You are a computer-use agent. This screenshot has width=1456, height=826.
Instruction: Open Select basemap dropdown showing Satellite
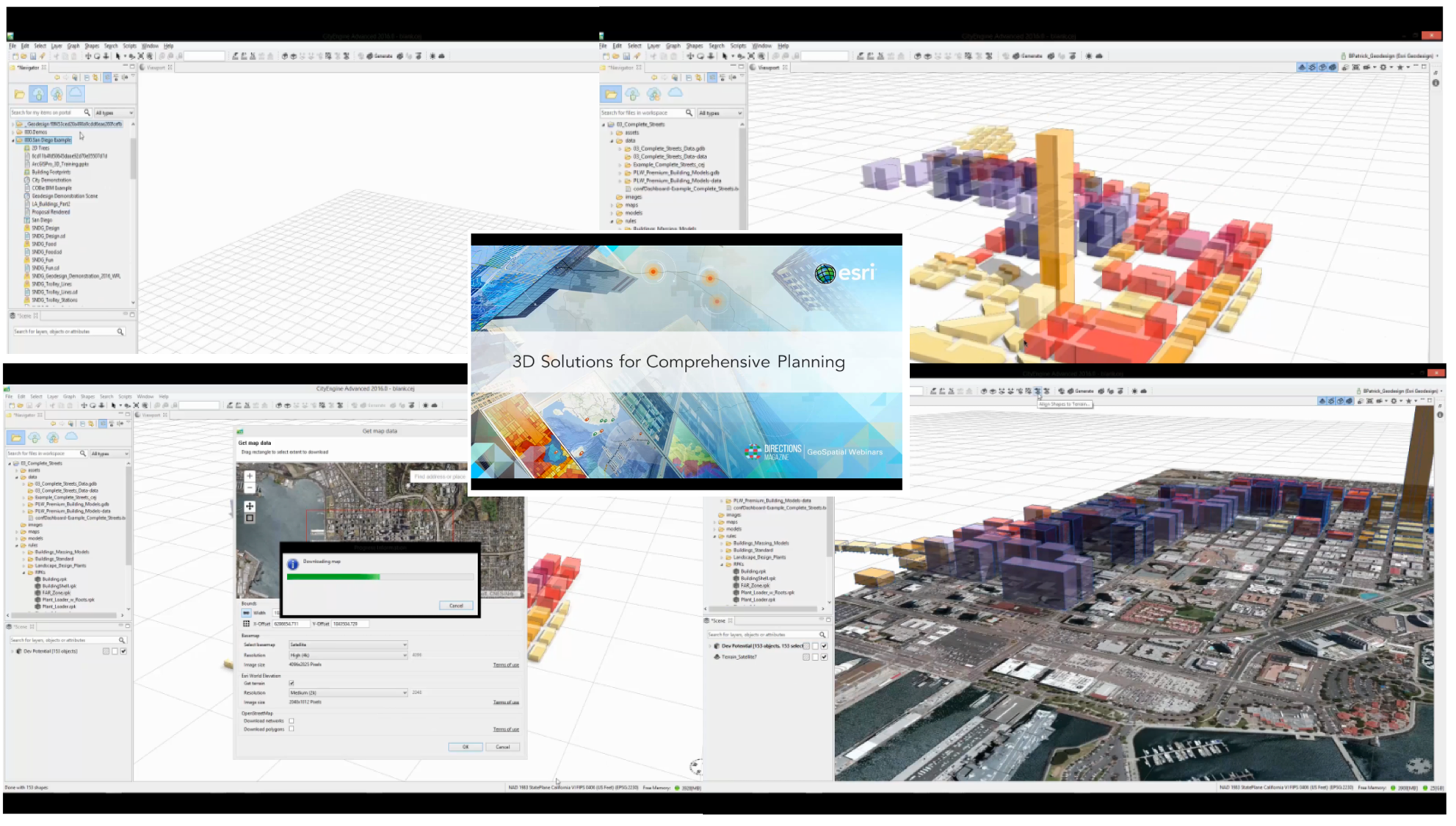coord(348,645)
